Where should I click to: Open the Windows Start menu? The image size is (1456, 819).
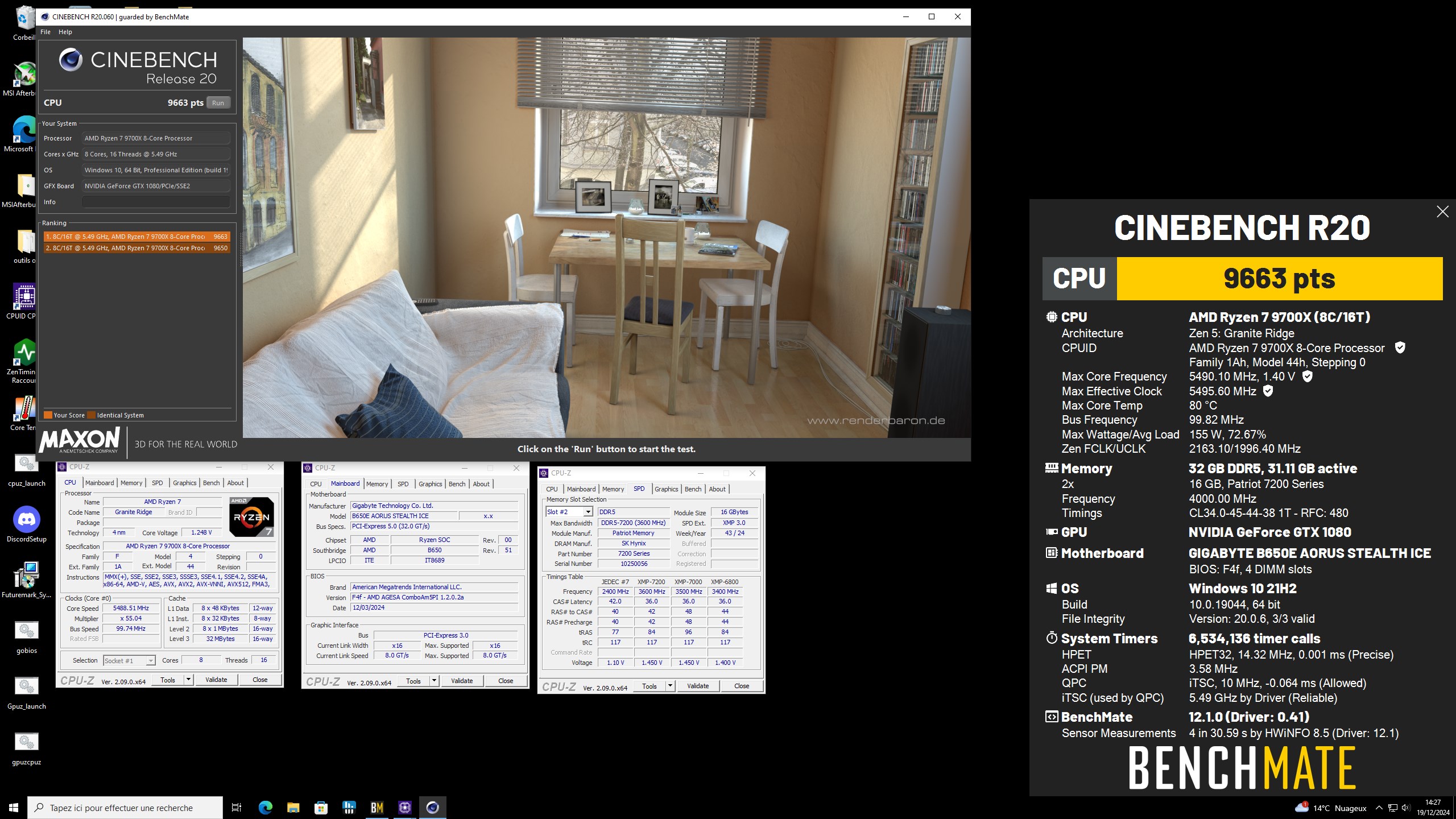click(x=14, y=808)
